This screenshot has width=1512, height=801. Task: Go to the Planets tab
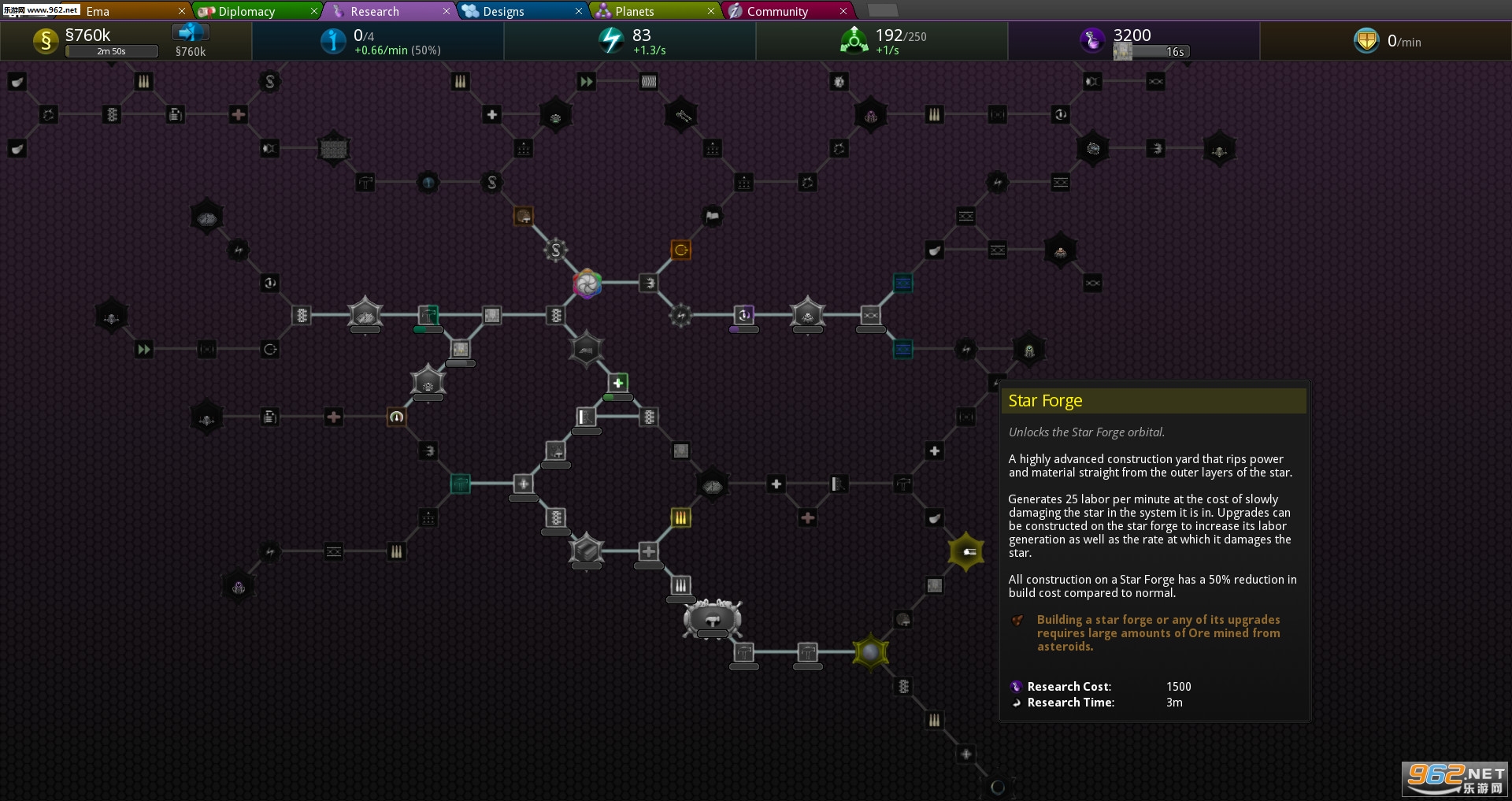click(x=654, y=11)
